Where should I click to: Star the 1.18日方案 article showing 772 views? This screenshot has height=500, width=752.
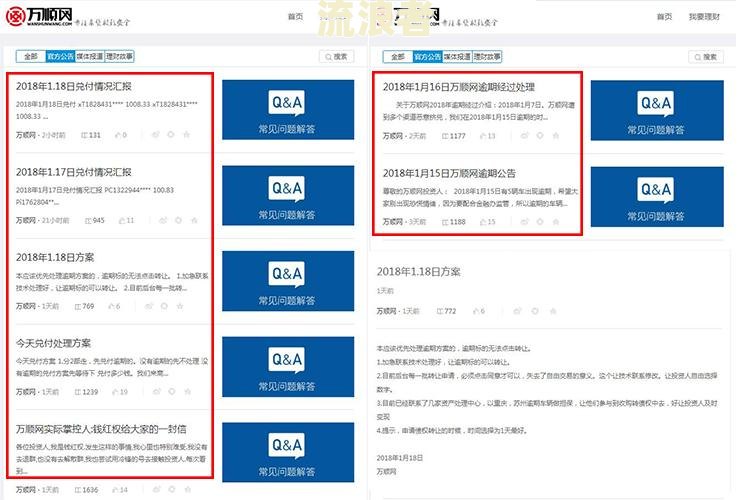coord(552,311)
